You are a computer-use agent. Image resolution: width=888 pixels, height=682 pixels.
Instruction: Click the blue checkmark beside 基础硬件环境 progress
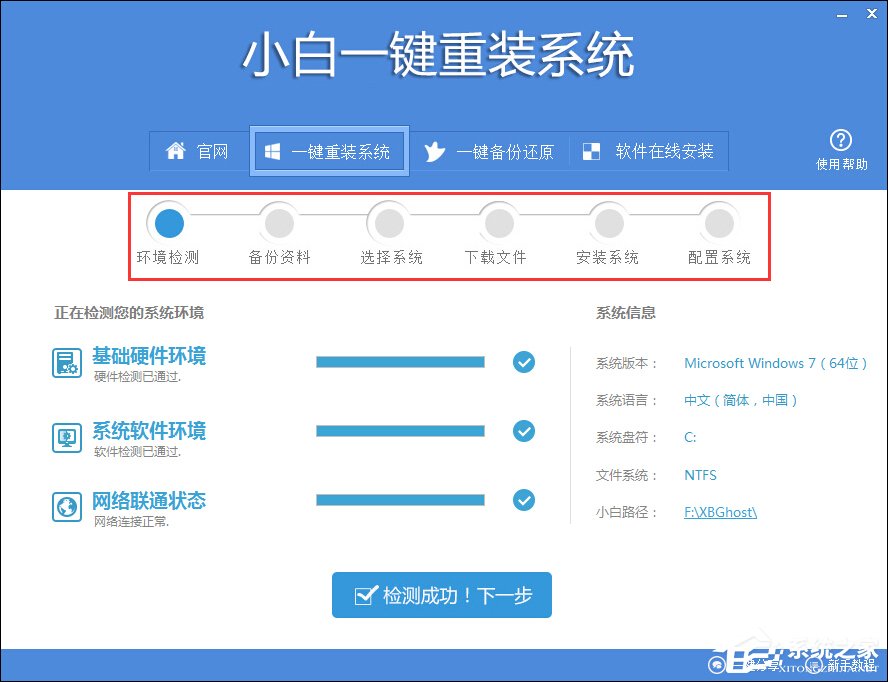pyautogui.click(x=524, y=362)
